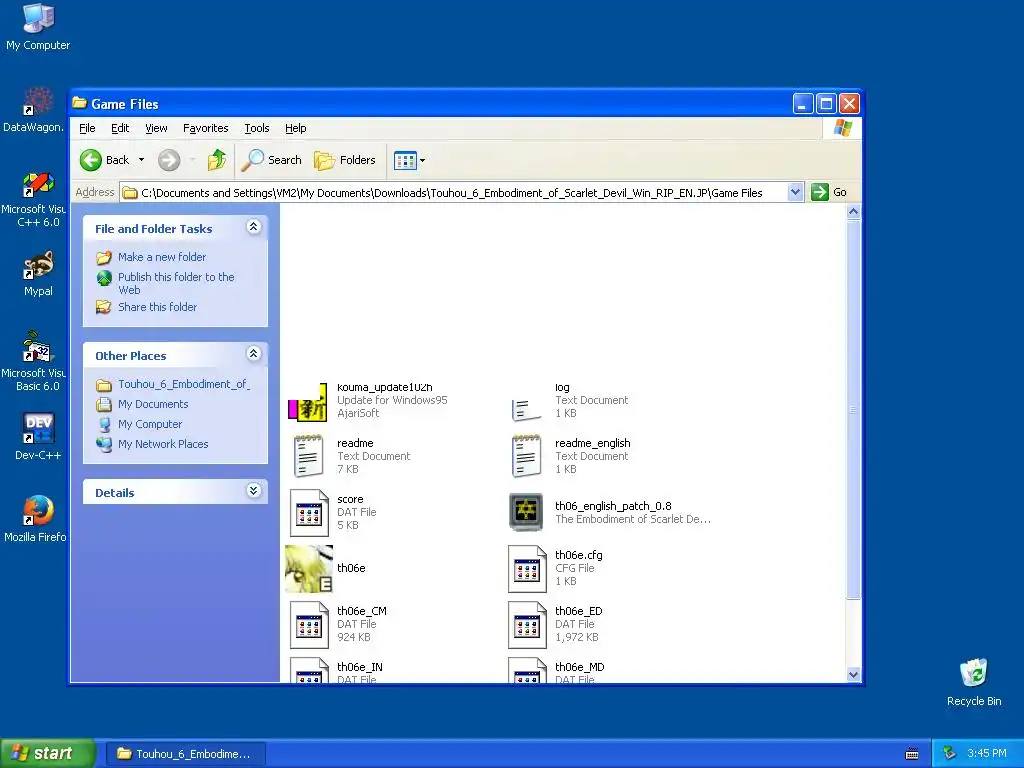Click the Game Files title bar folder icon
The width and height of the screenshot is (1024, 768).
tap(80, 103)
